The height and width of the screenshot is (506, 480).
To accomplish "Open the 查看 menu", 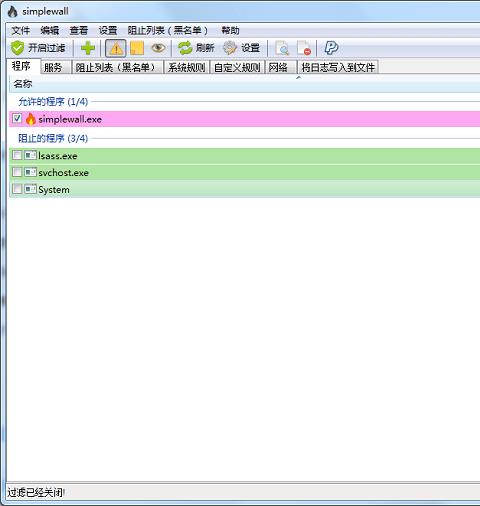I will [79, 31].
